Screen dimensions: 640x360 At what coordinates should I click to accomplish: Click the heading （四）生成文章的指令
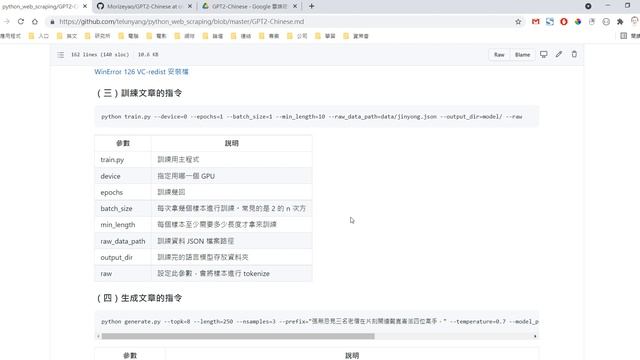click(139, 298)
